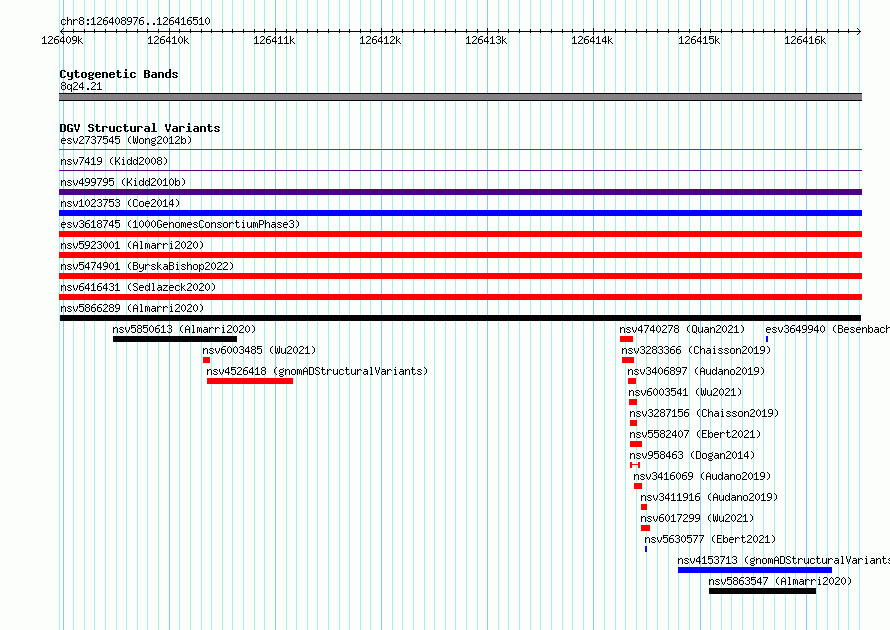Click the nsv3411916 (Audano2019) label

tap(710, 497)
